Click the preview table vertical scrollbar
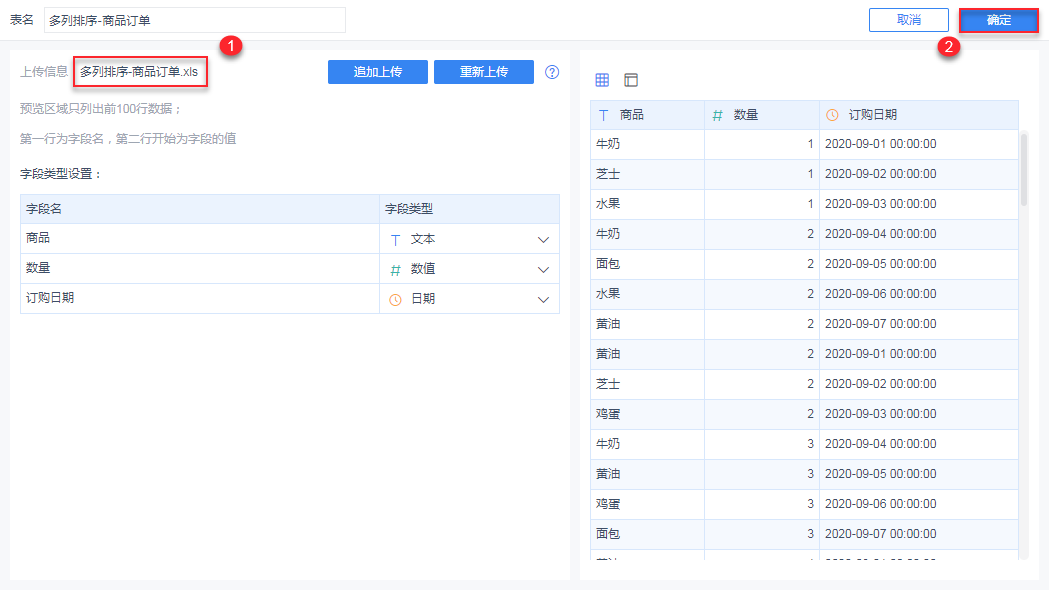Screen dimensions: 1049x590 [x=1023, y=170]
